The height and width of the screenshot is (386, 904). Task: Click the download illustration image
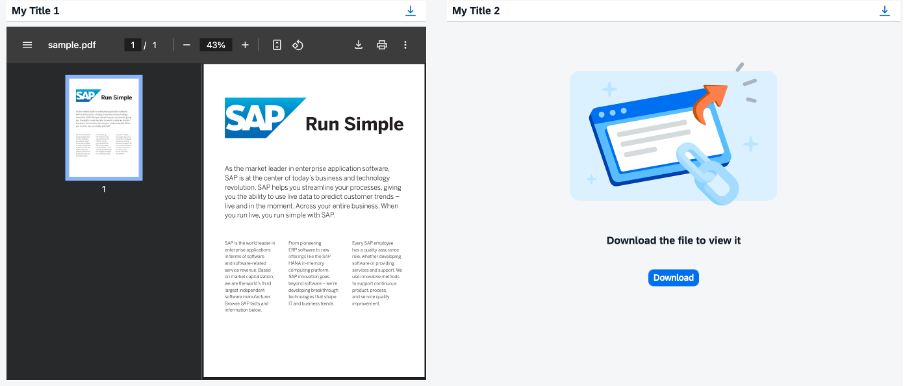tap(673, 134)
